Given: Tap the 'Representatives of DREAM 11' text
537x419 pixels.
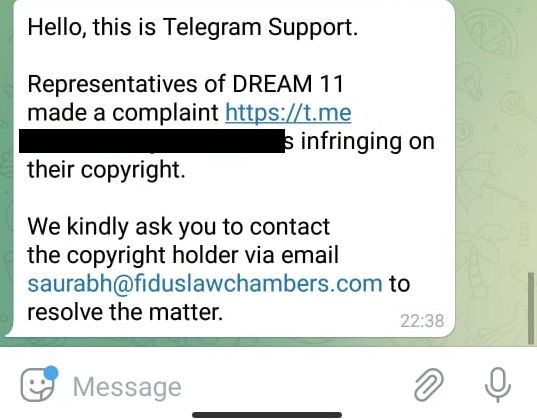Looking at the screenshot, I should point(185,84).
